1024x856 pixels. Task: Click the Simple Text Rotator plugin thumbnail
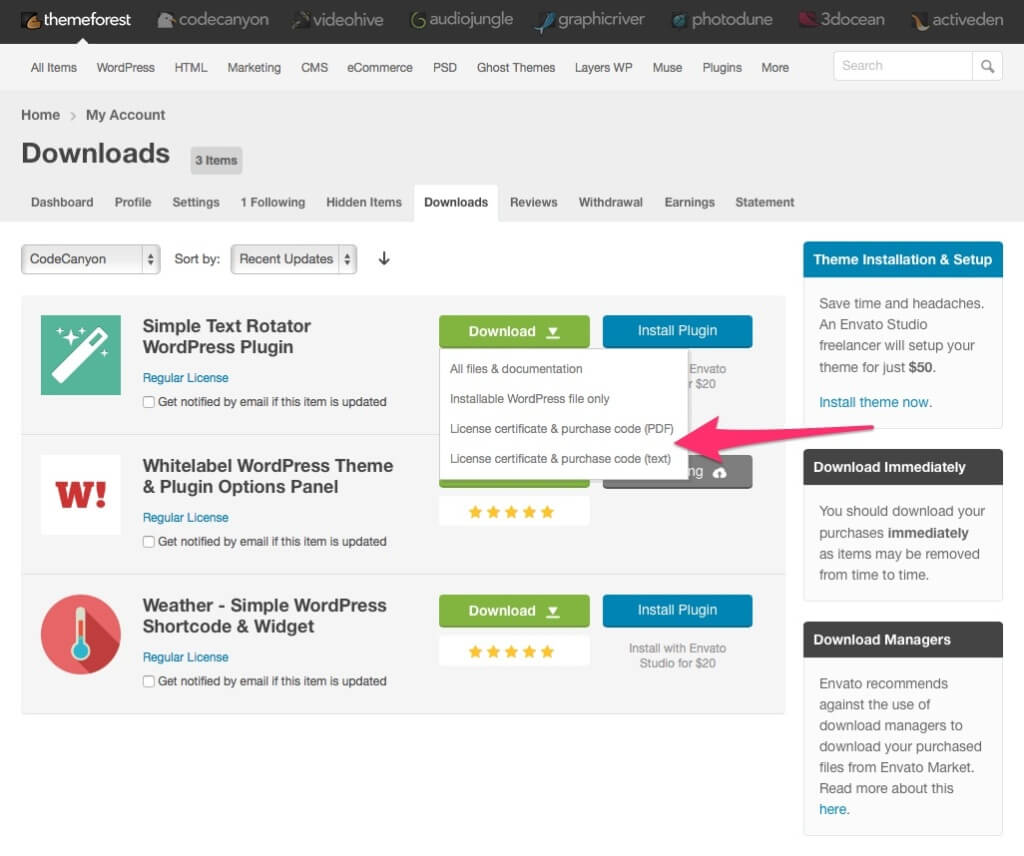(80, 354)
